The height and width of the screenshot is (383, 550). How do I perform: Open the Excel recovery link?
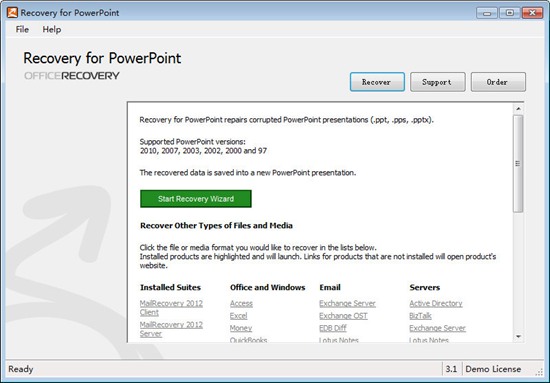[x=239, y=316]
